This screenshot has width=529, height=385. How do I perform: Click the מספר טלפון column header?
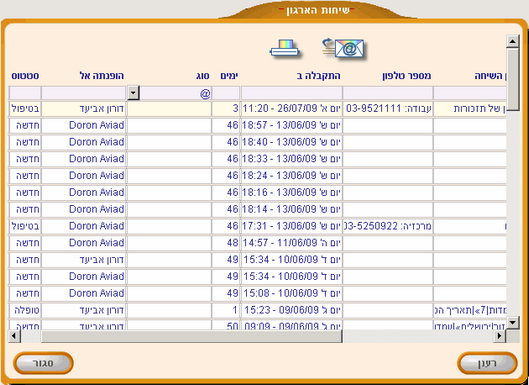click(407, 76)
